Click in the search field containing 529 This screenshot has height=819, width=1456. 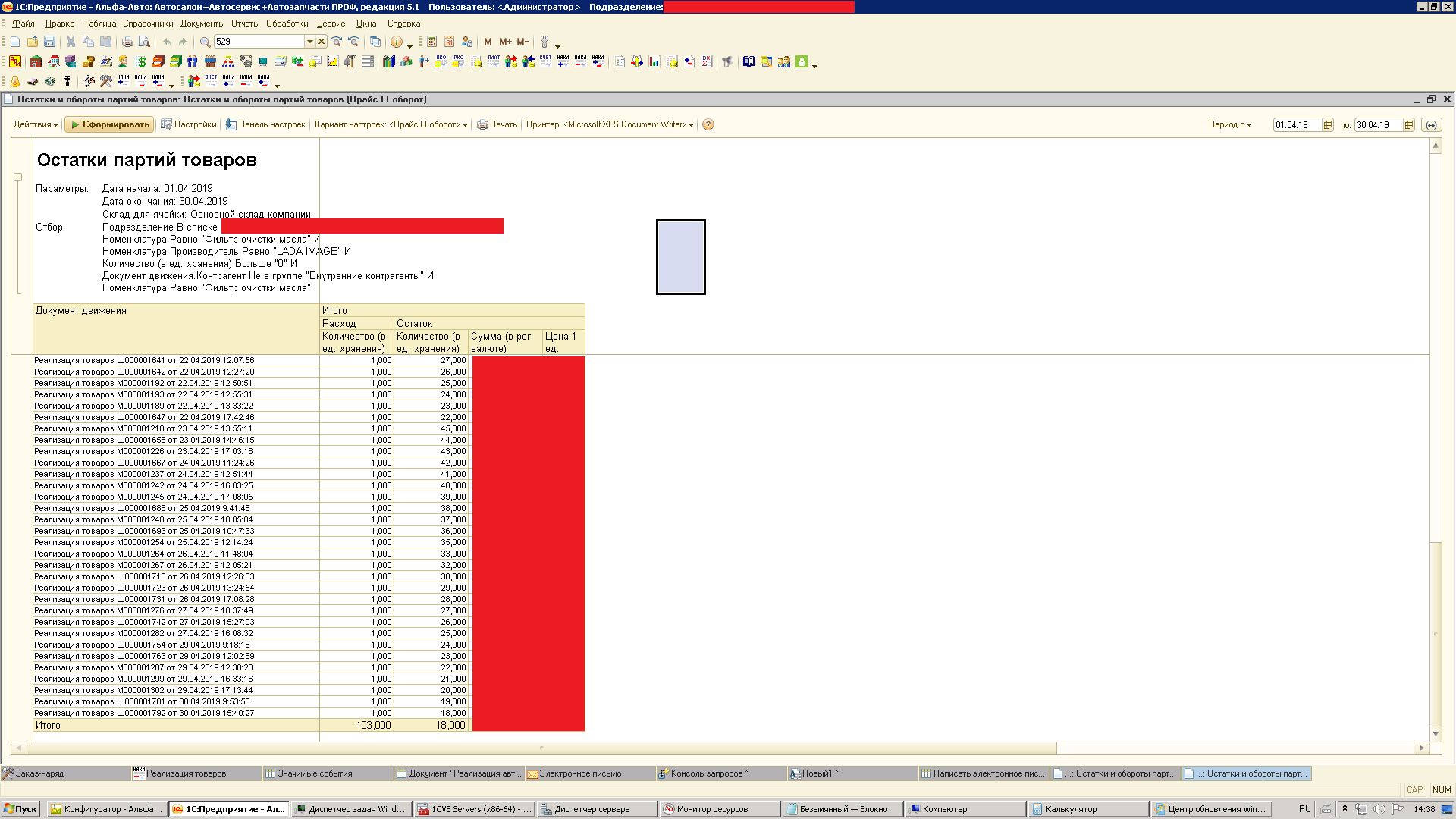pyautogui.click(x=259, y=42)
